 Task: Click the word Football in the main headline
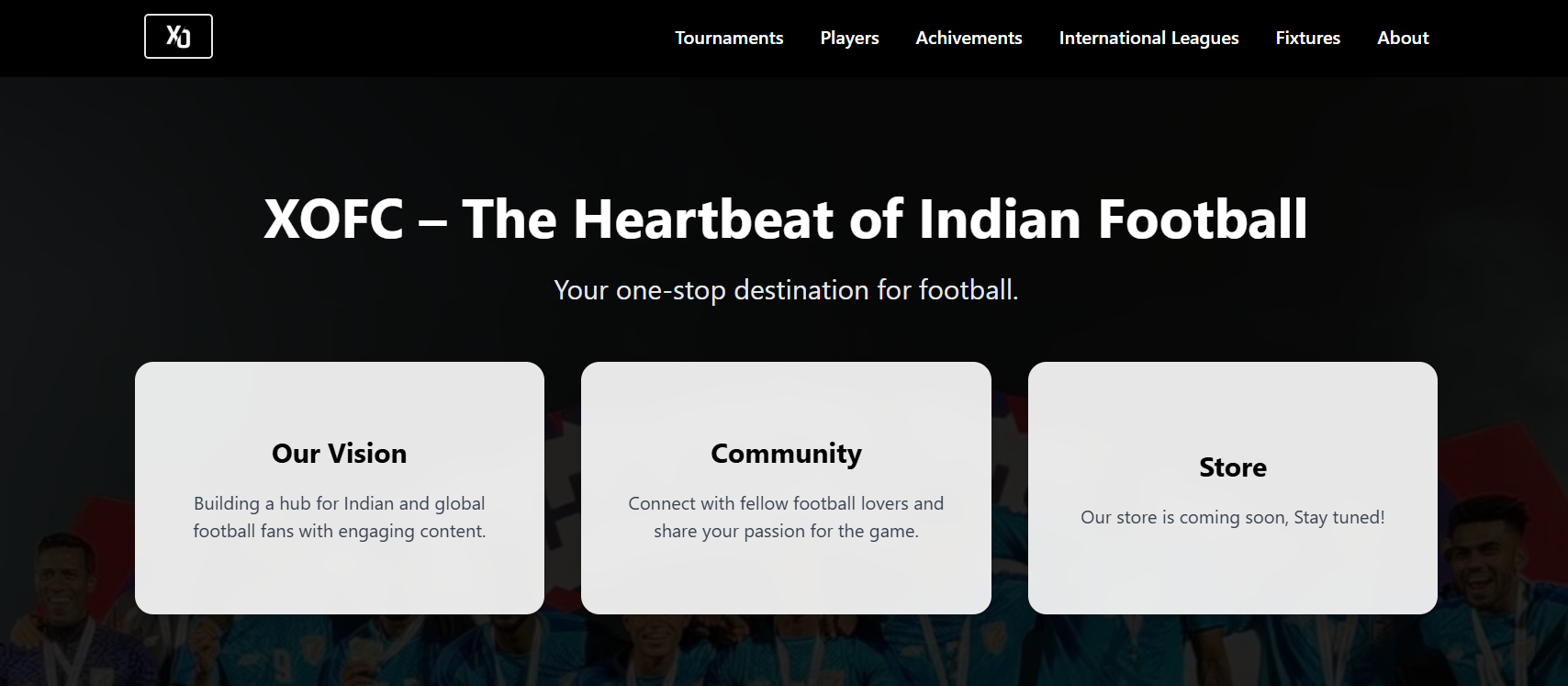1203,219
